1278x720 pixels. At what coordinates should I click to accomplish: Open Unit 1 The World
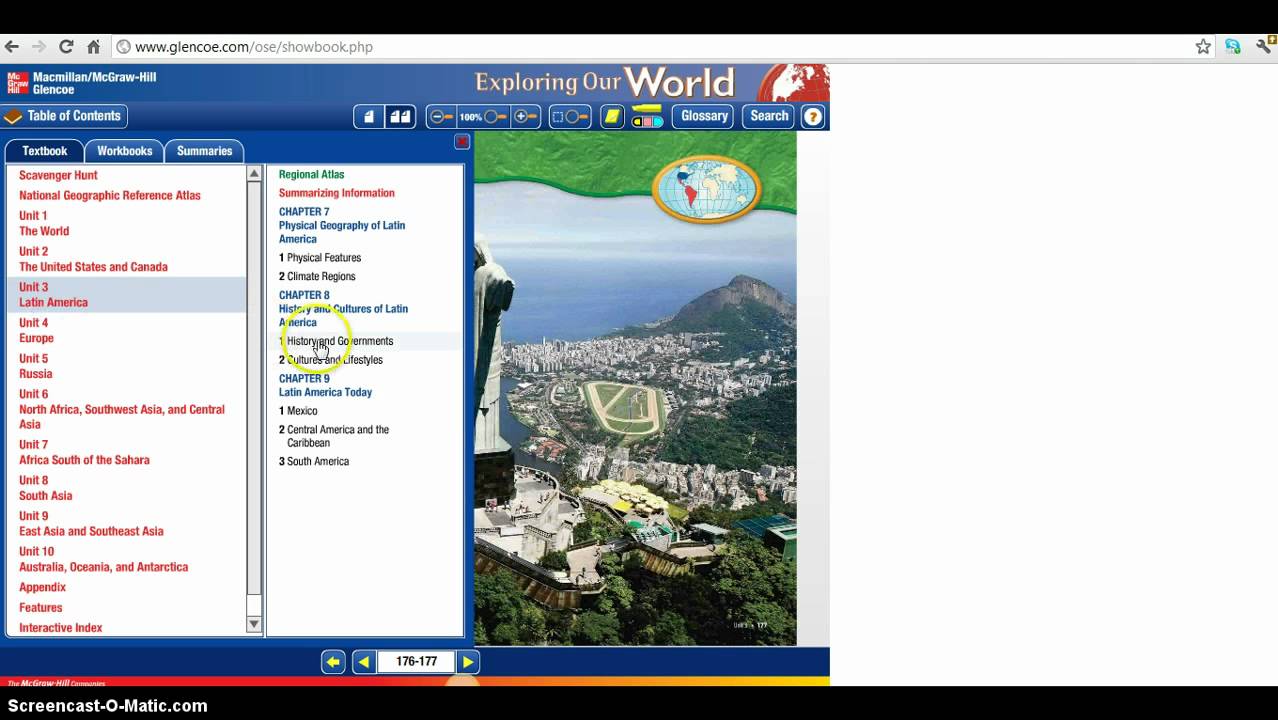click(x=44, y=223)
